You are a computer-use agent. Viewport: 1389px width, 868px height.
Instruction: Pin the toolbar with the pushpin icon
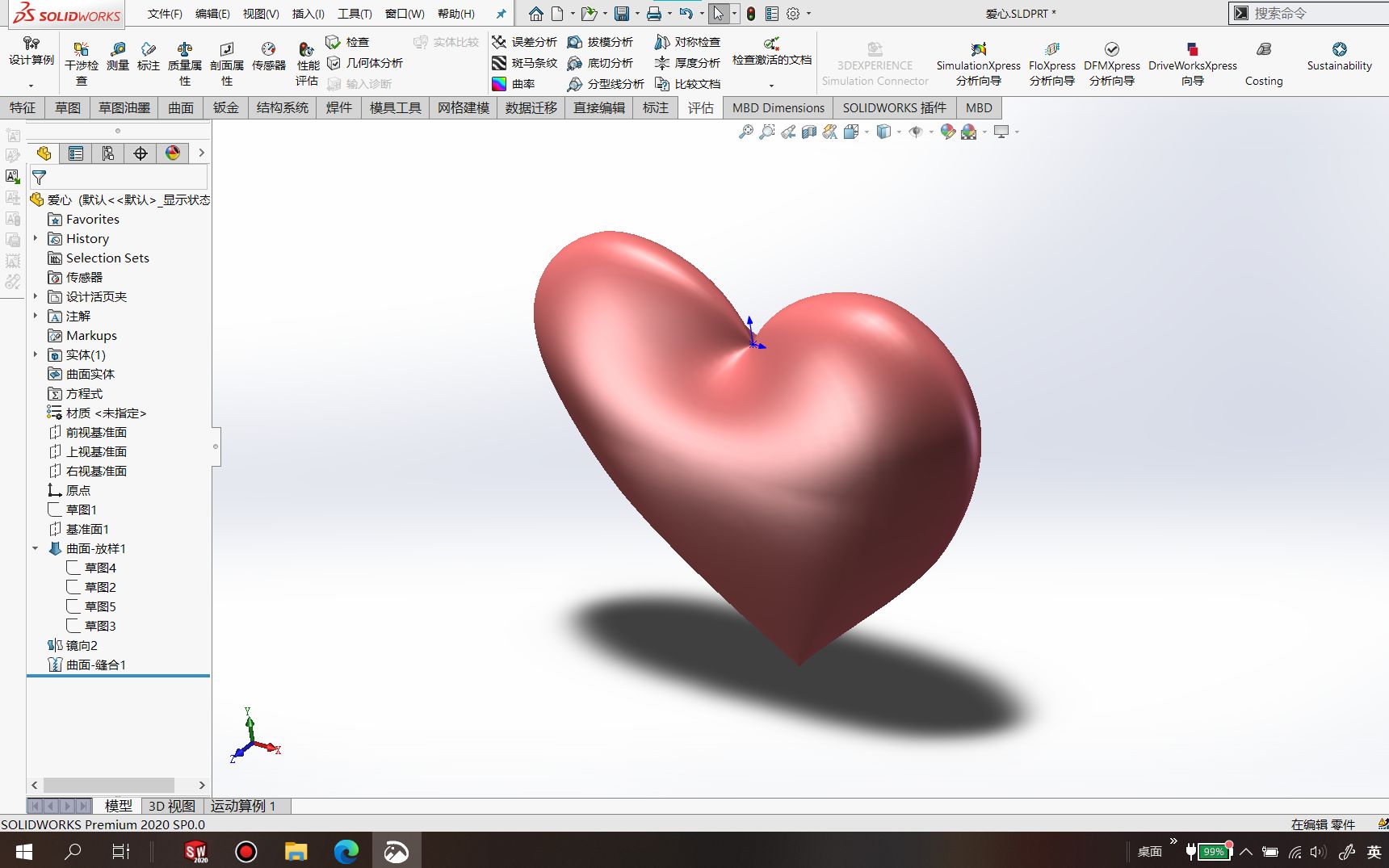coord(500,13)
